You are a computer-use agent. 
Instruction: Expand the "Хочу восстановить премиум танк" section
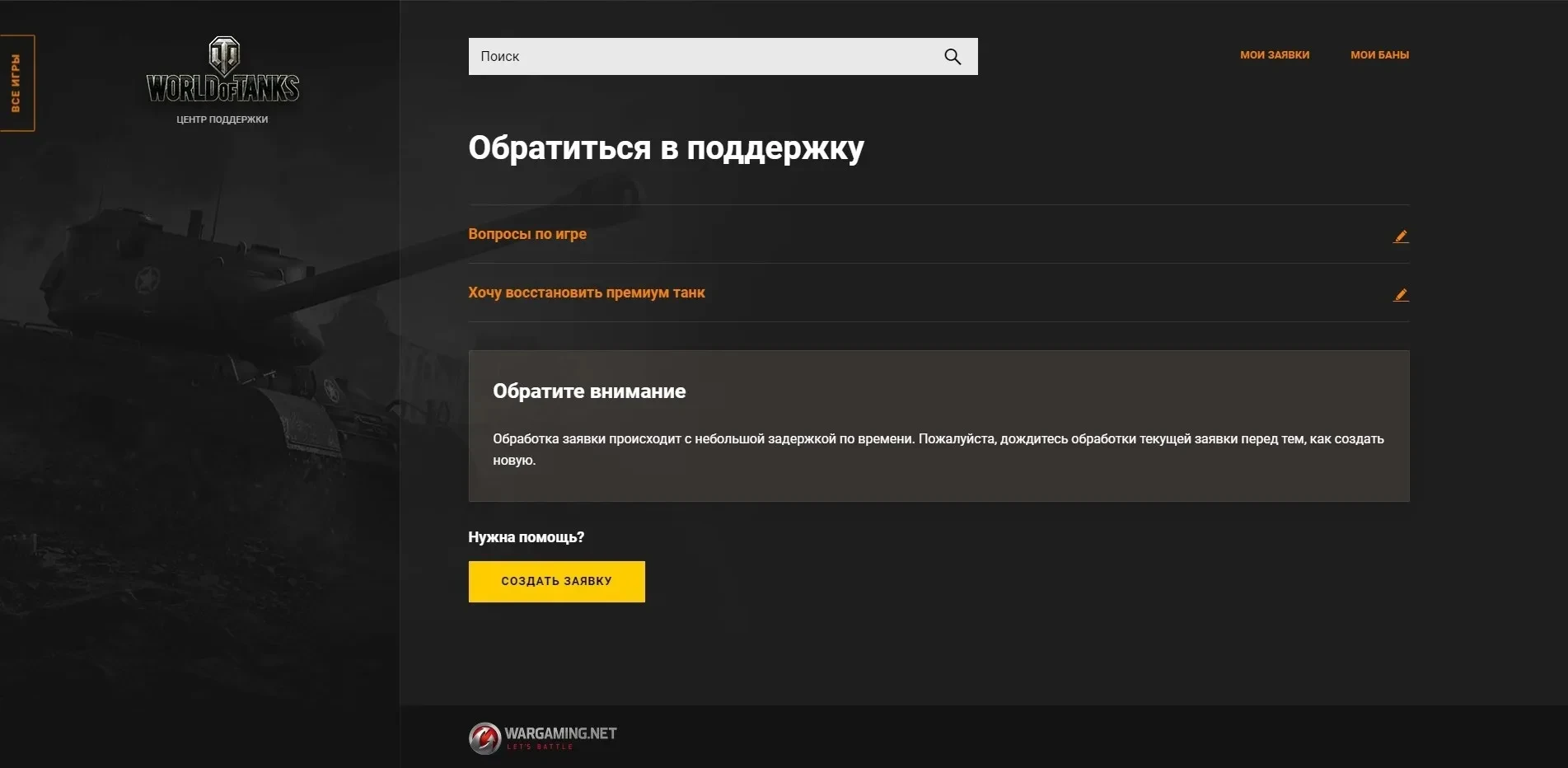click(586, 293)
